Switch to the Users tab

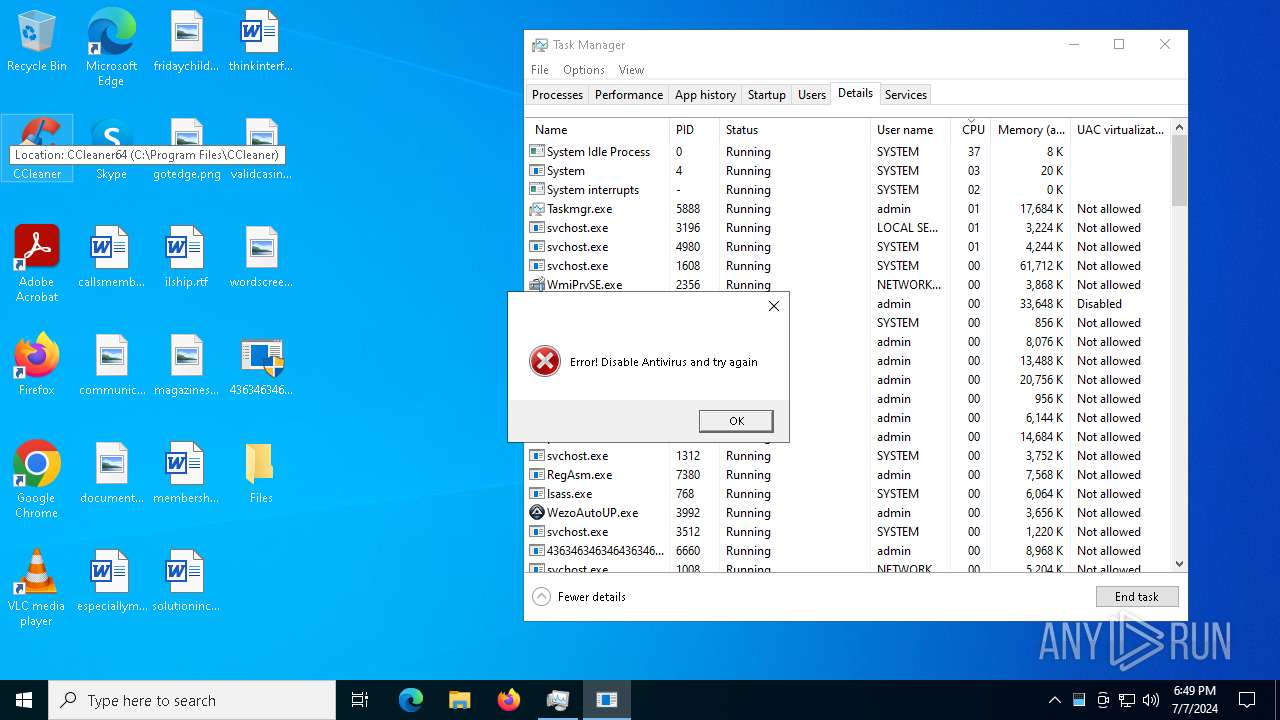coord(812,95)
